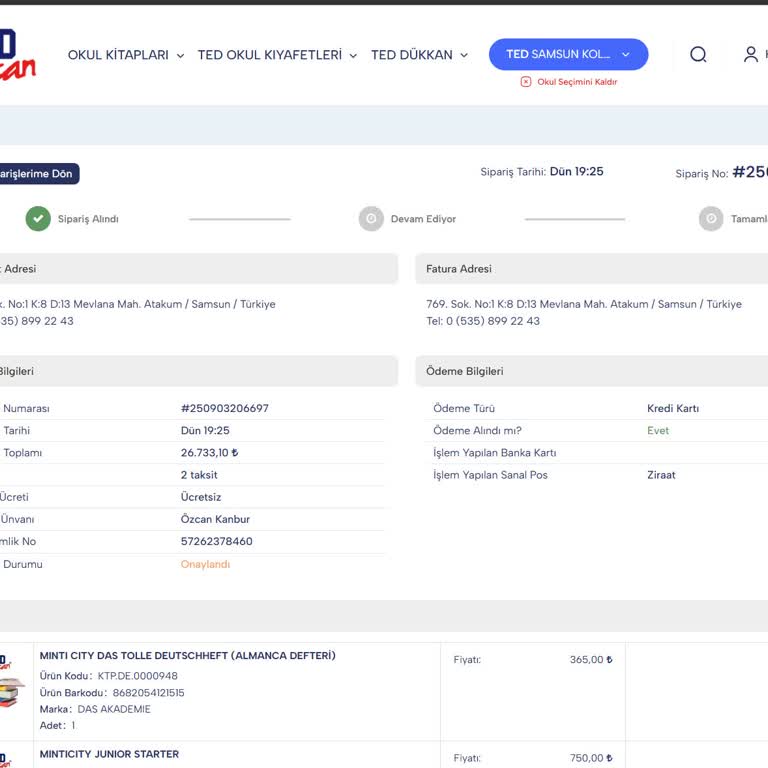Viewport: 768px width, 768px height.
Task: Click the site logo in header
Action: 17,56
